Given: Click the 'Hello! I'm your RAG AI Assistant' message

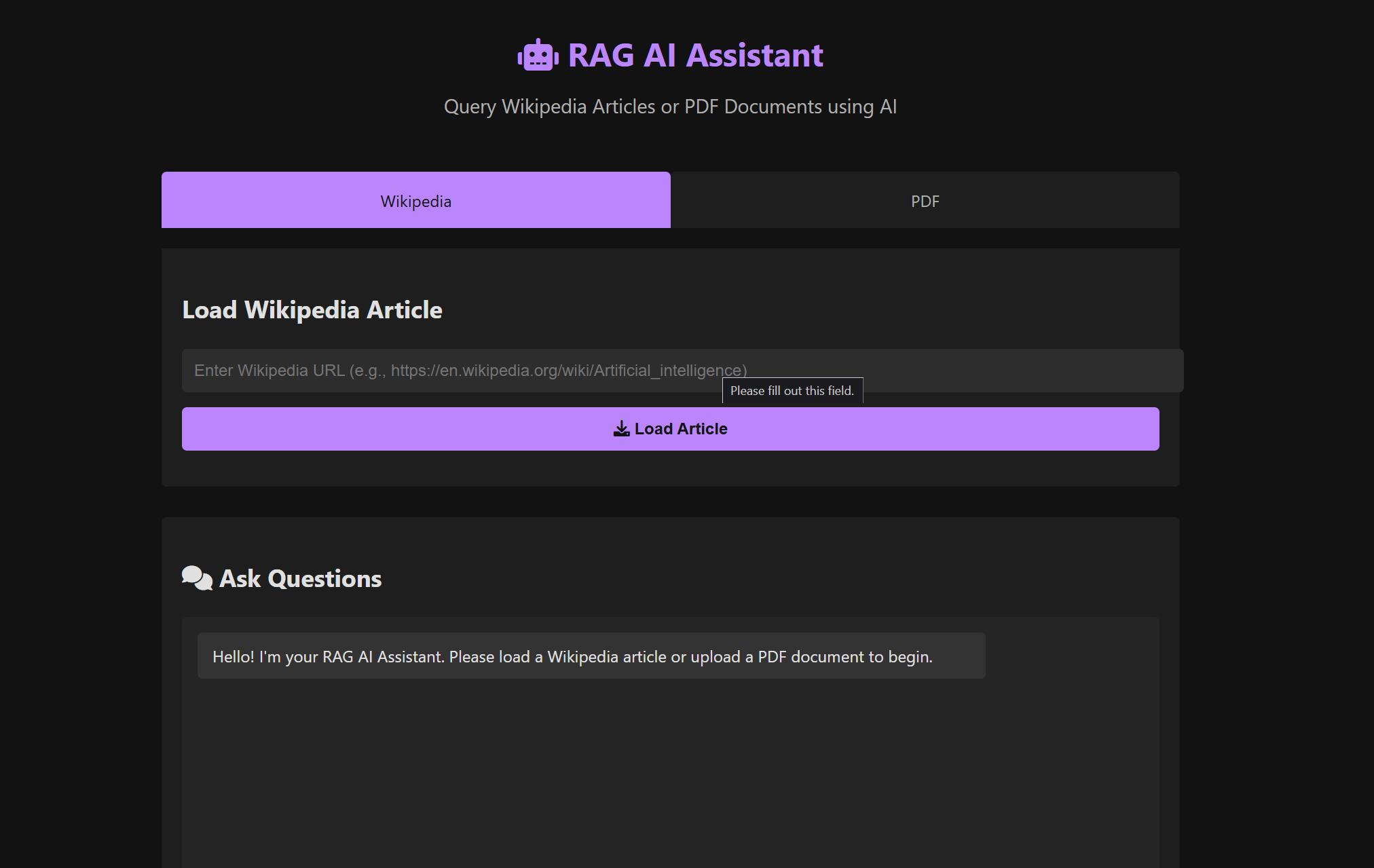Looking at the screenshot, I should coord(591,656).
